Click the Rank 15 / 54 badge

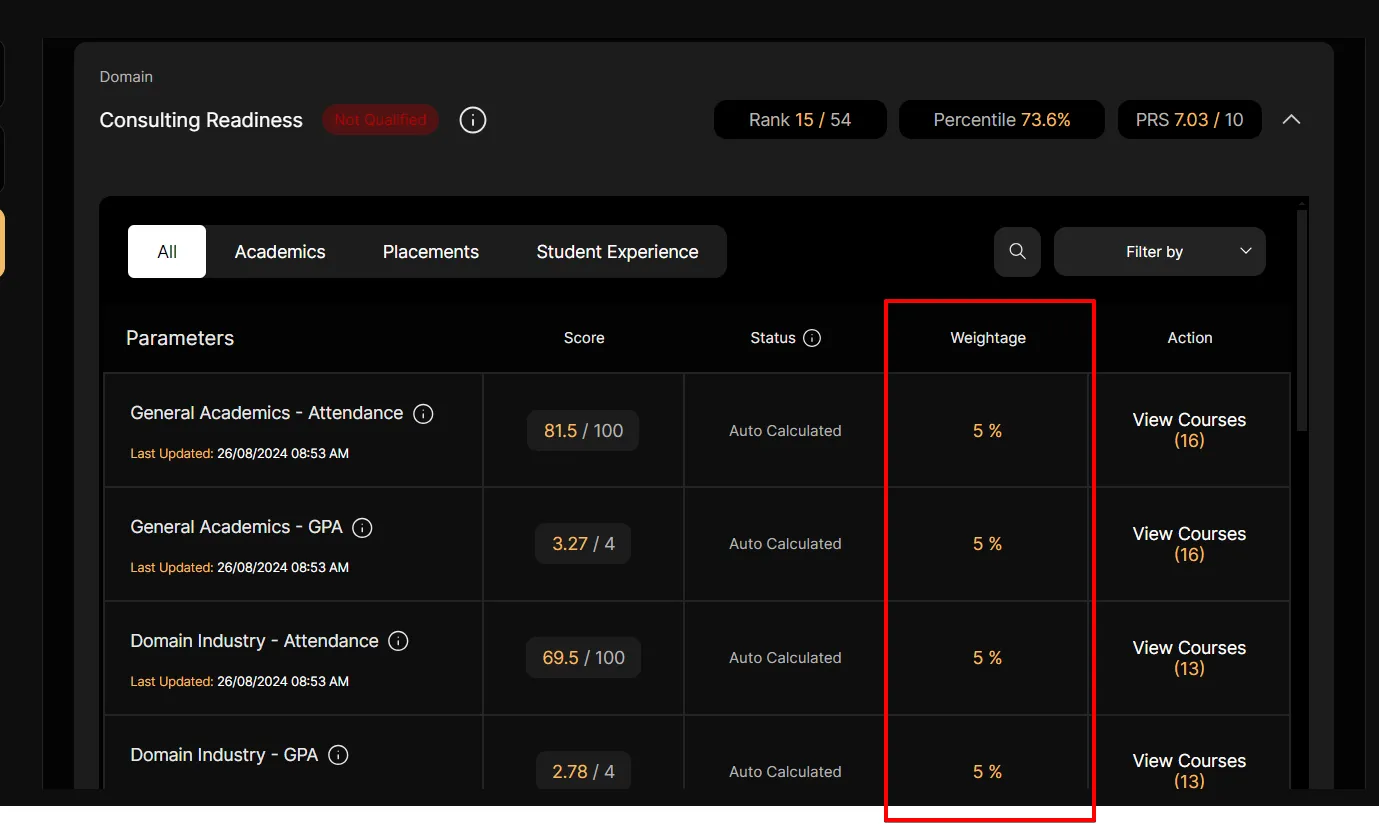point(799,120)
